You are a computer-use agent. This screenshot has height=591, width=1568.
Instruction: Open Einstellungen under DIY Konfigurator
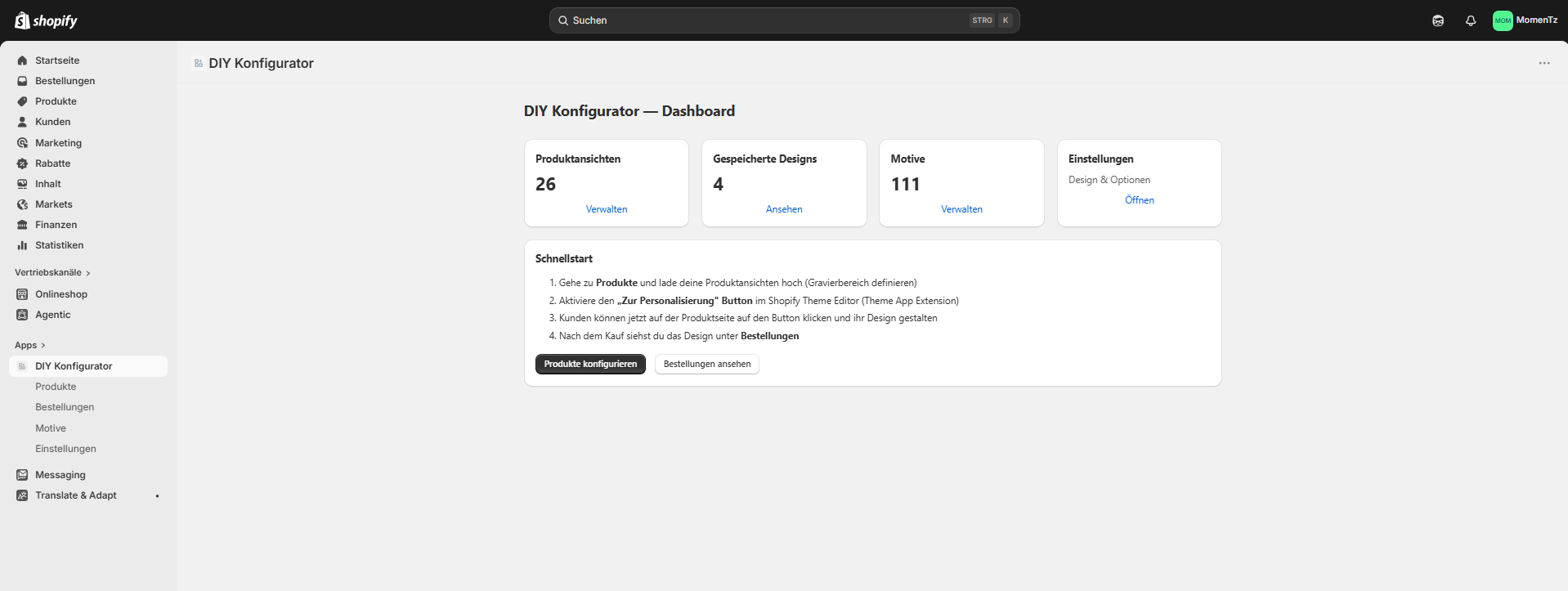65,449
